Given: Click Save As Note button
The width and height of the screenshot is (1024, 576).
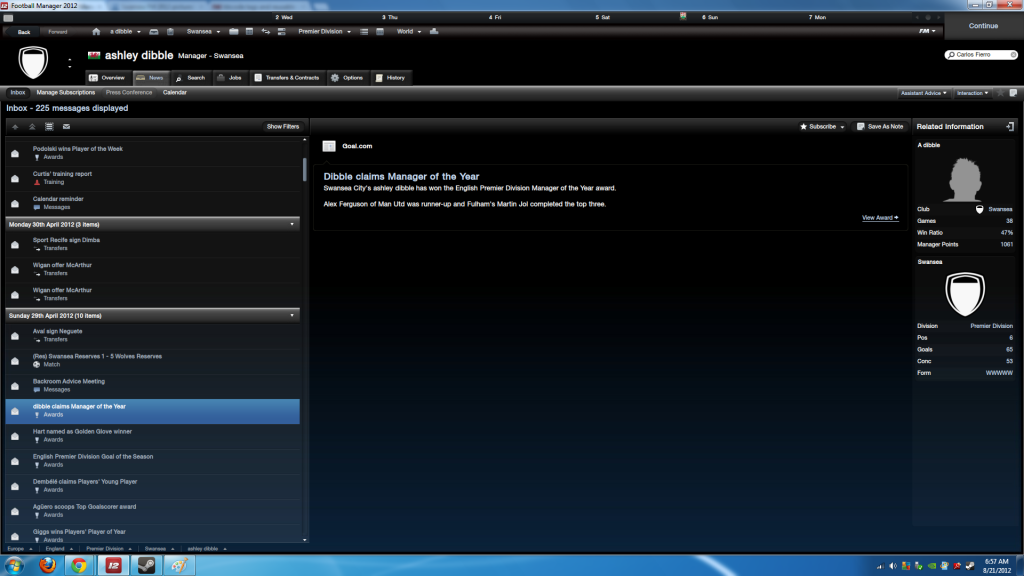Looking at the screenshot, I should click(x=880, y=127).
